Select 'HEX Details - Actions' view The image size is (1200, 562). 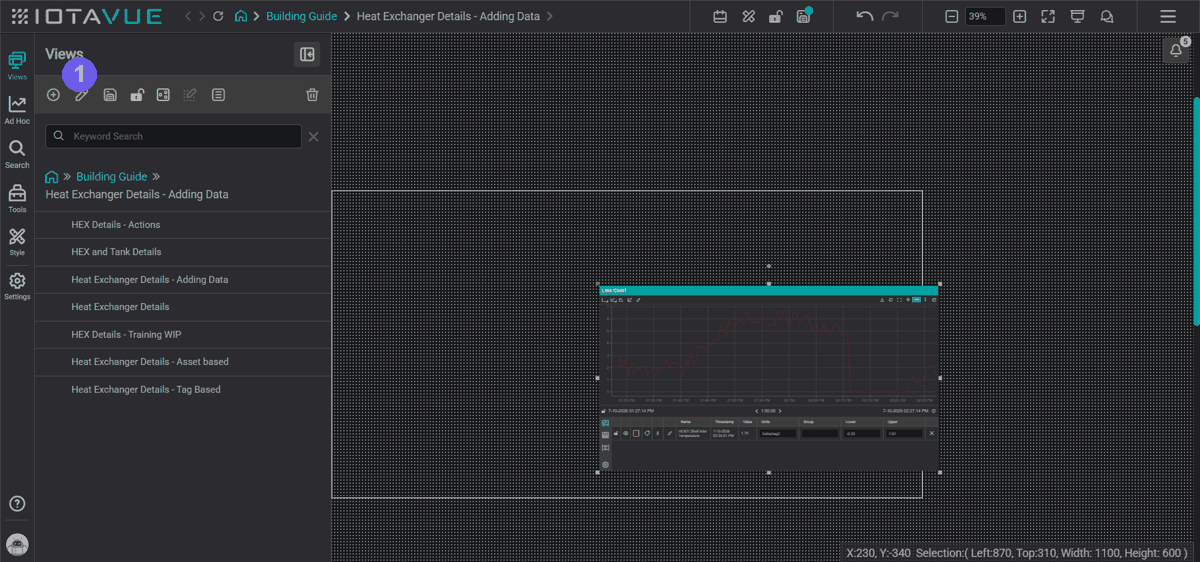(x=182, y=225)
